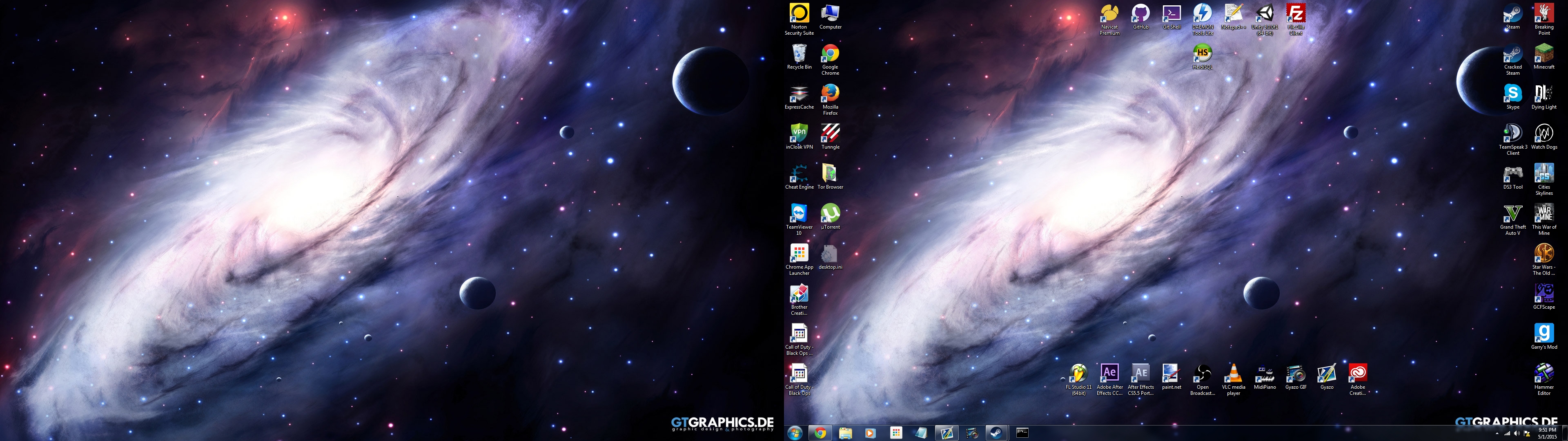Open the Windows Start menu
Image resolution: width=1568 pixels, height=441 pixels.
[794, 433]
